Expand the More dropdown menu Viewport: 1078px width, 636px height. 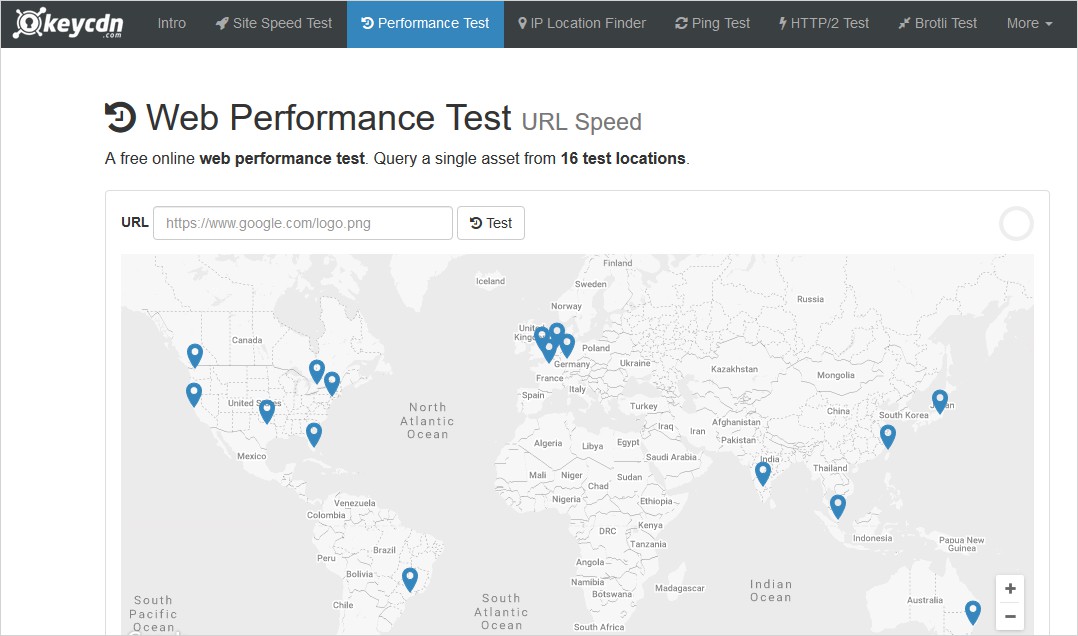[1029, 24]
